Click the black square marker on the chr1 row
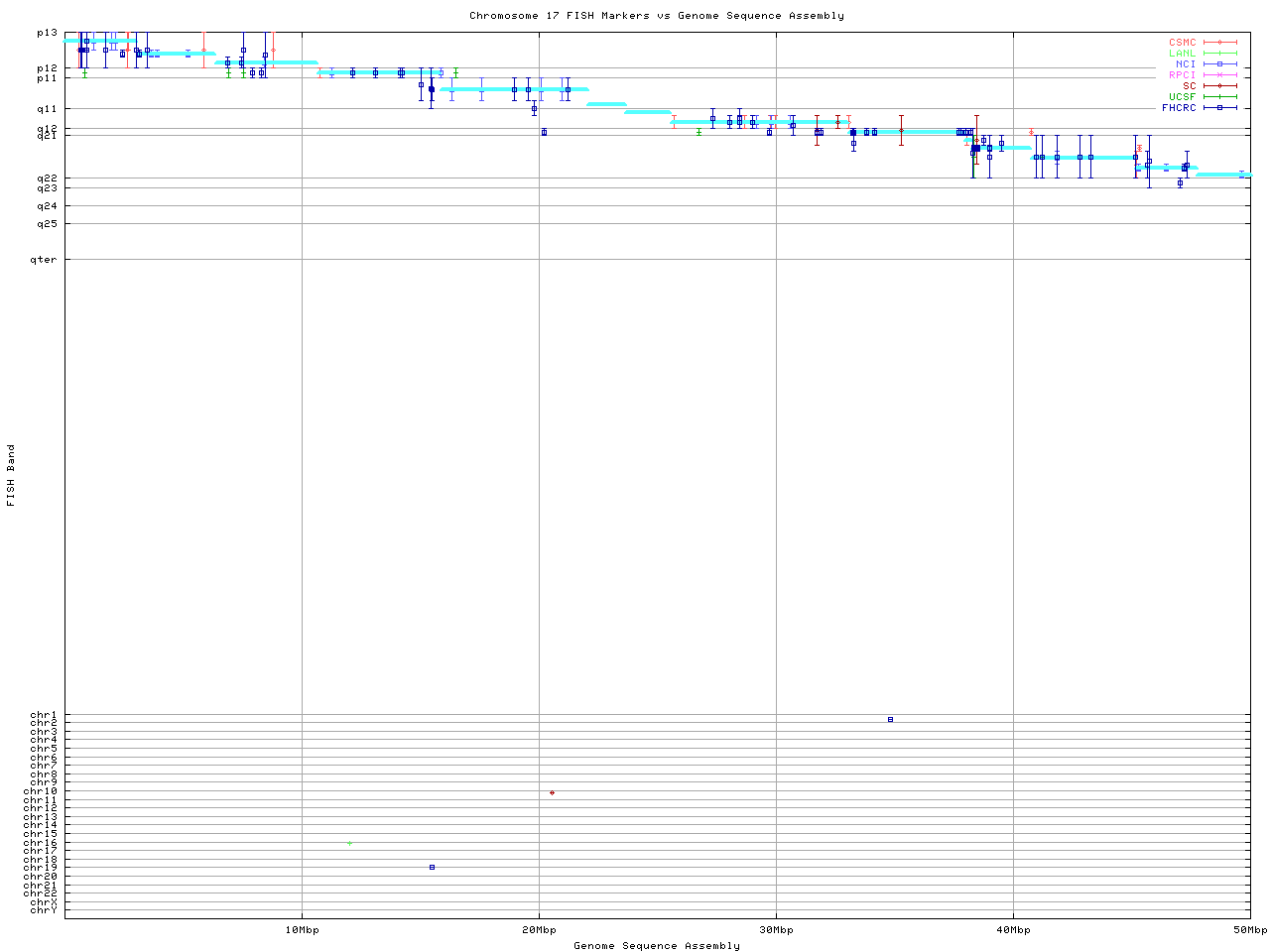The width and height of the screenshot is (1270, 952). (890, 719)
